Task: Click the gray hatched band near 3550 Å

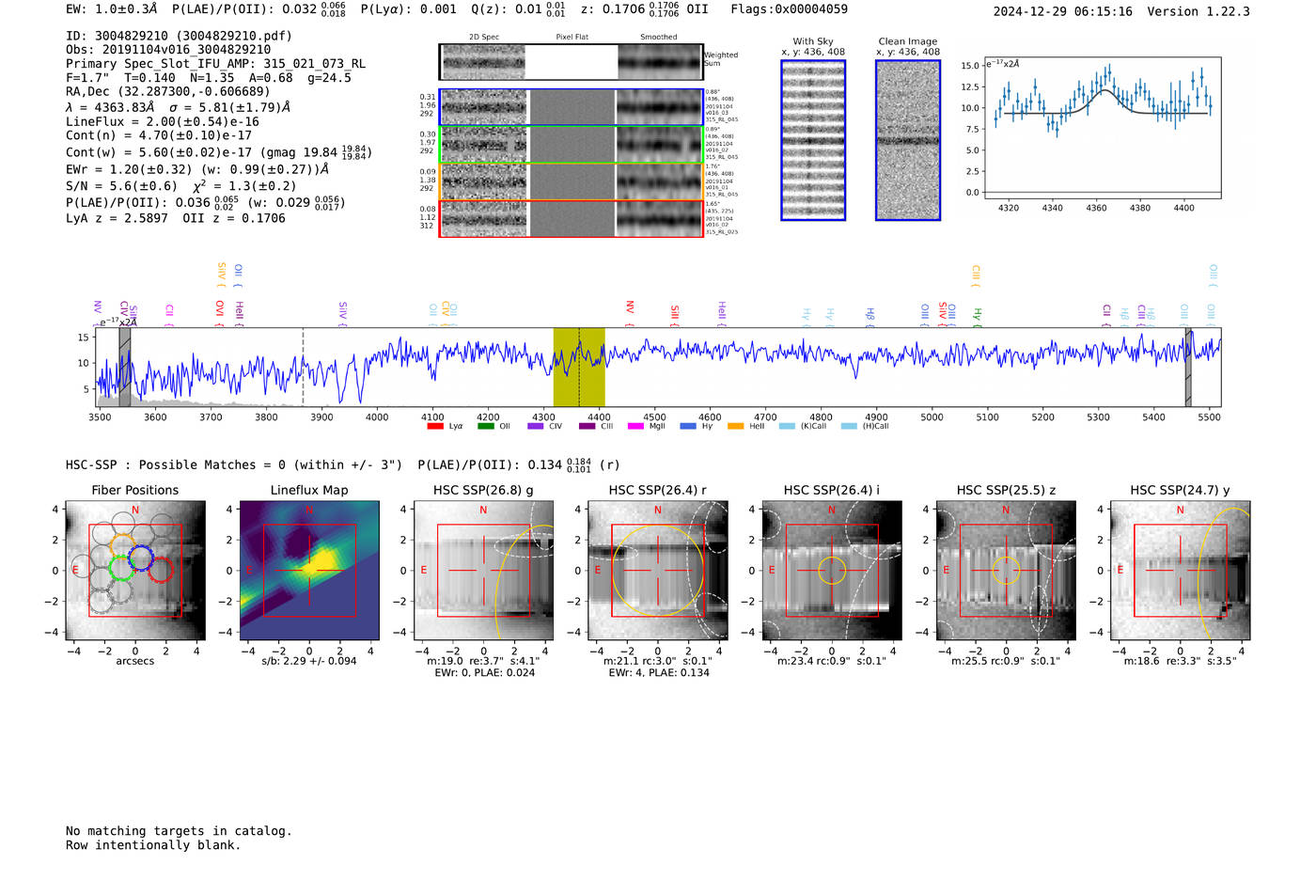Action: [125, 368]
